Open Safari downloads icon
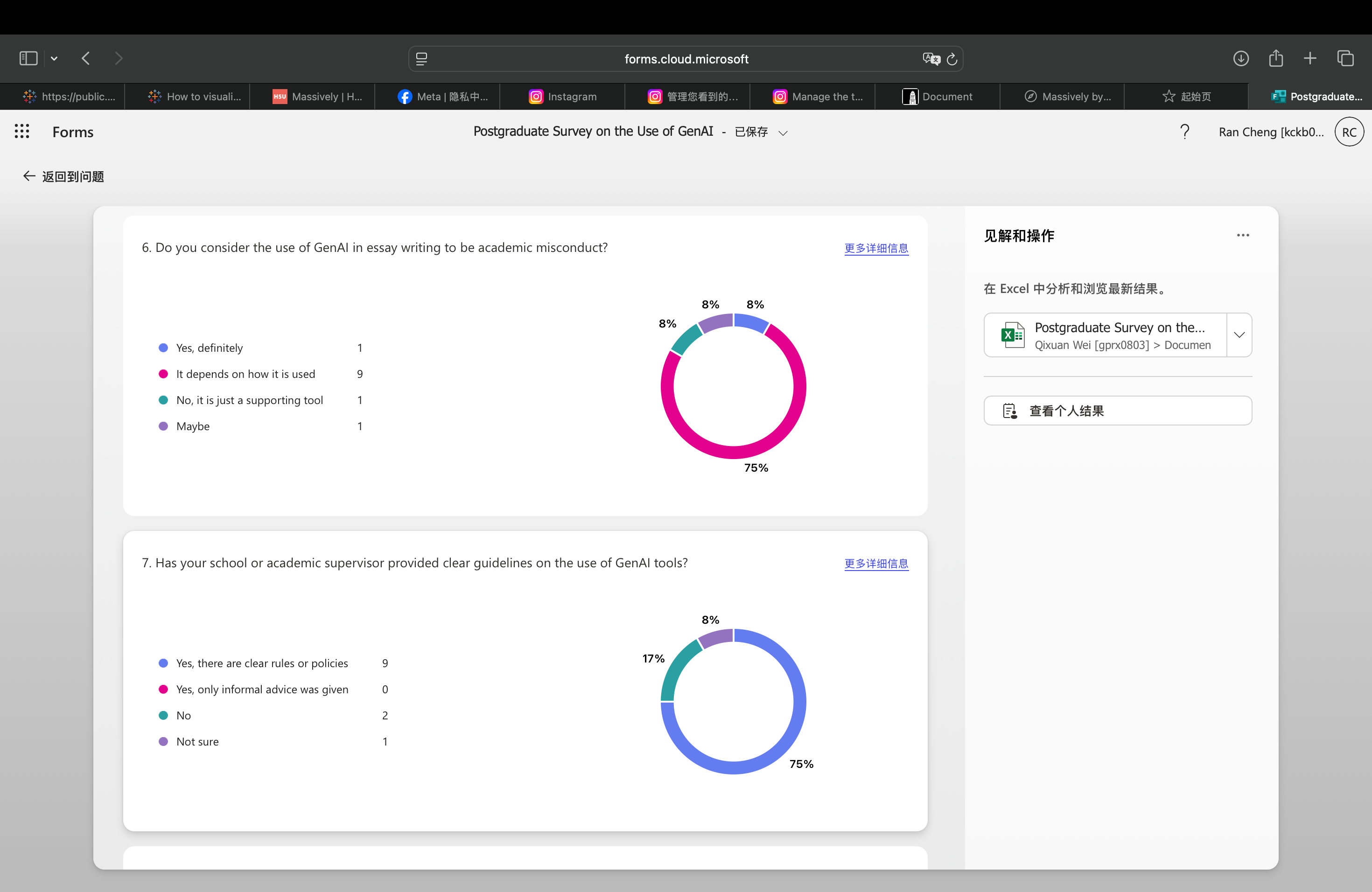This screenshot has width=1372, height=892. 1240,58
